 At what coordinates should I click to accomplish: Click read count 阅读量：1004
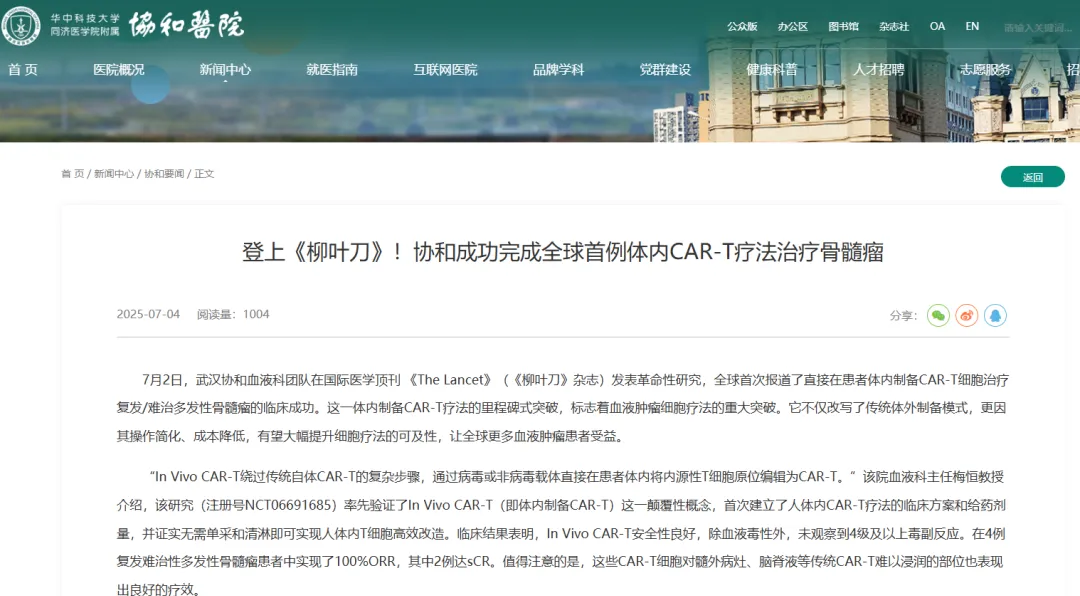233,314
